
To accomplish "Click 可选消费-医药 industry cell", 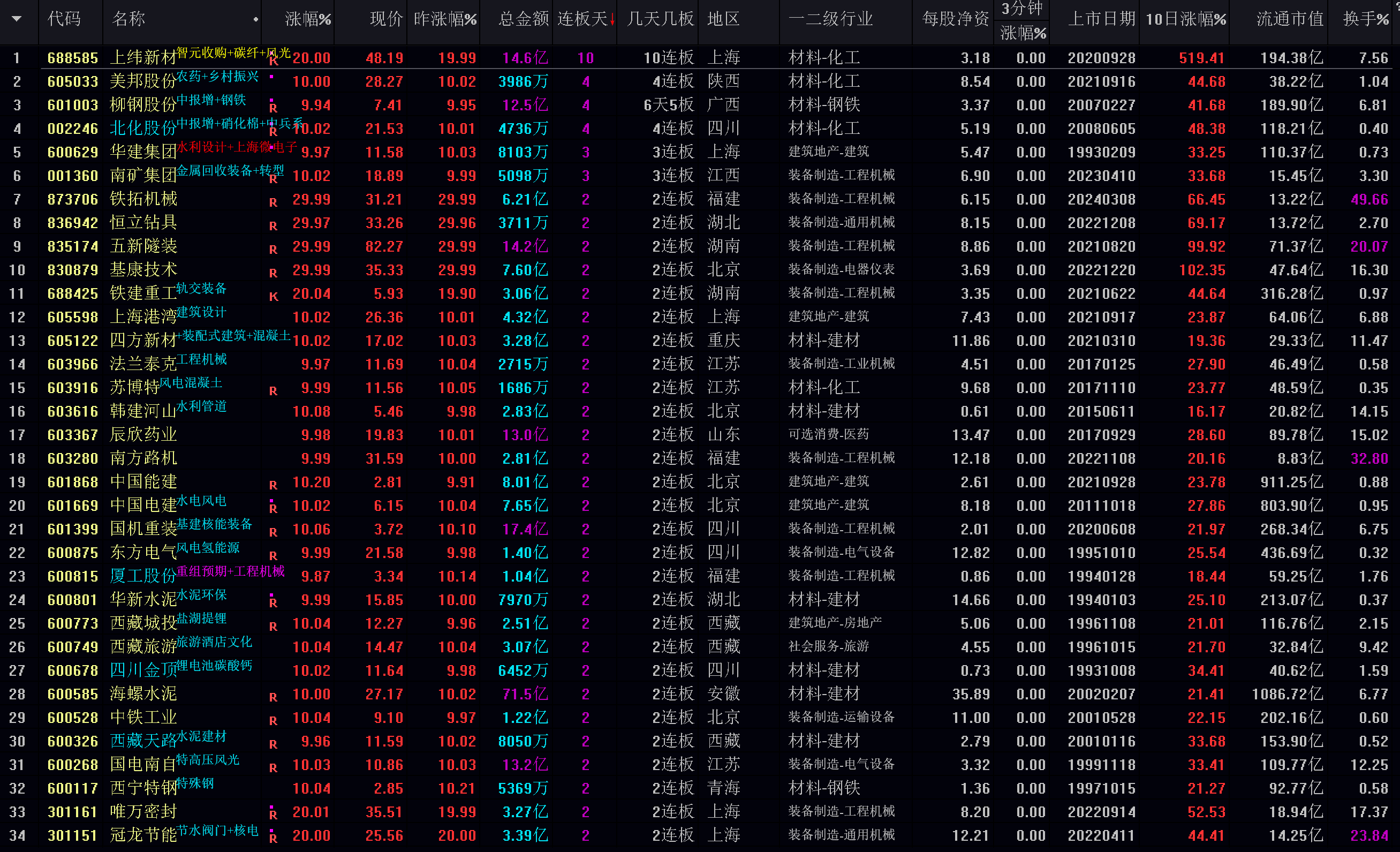I will [828, 435].
